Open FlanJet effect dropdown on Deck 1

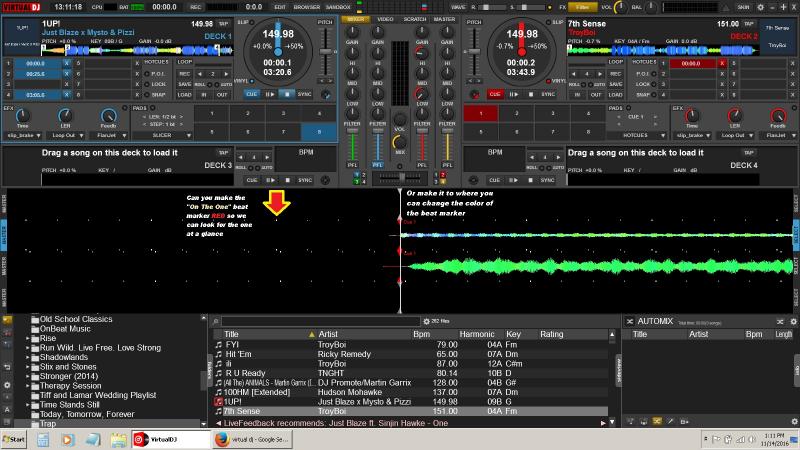109,135
